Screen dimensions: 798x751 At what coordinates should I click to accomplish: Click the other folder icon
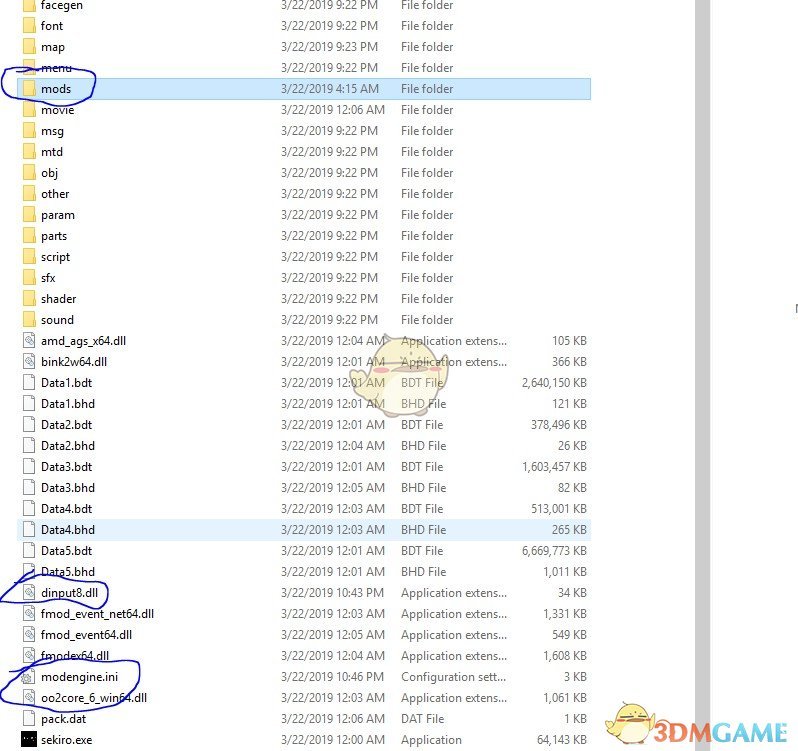point(29,194)
